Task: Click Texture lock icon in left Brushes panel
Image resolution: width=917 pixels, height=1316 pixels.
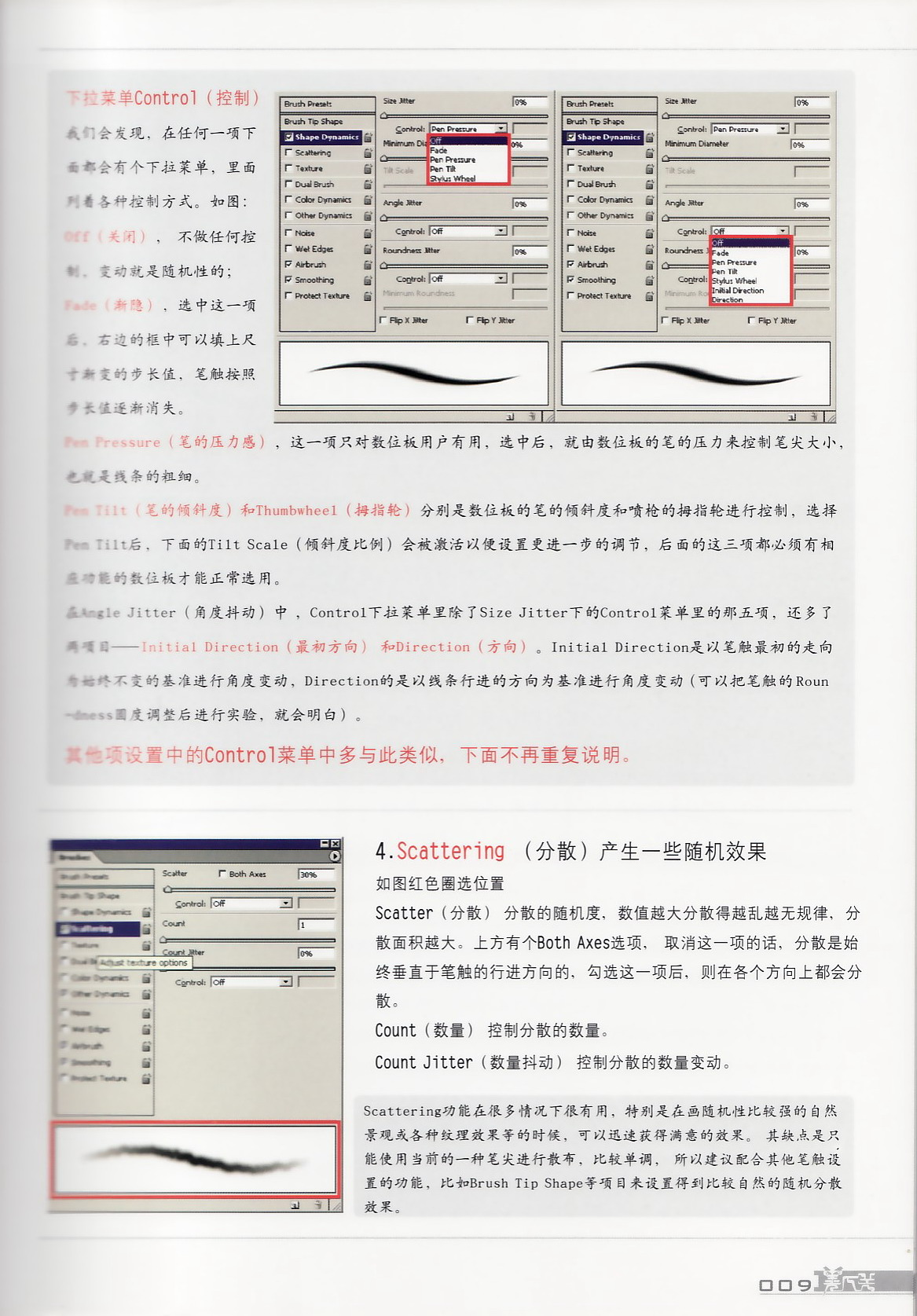Action: (x=368, y=168)
